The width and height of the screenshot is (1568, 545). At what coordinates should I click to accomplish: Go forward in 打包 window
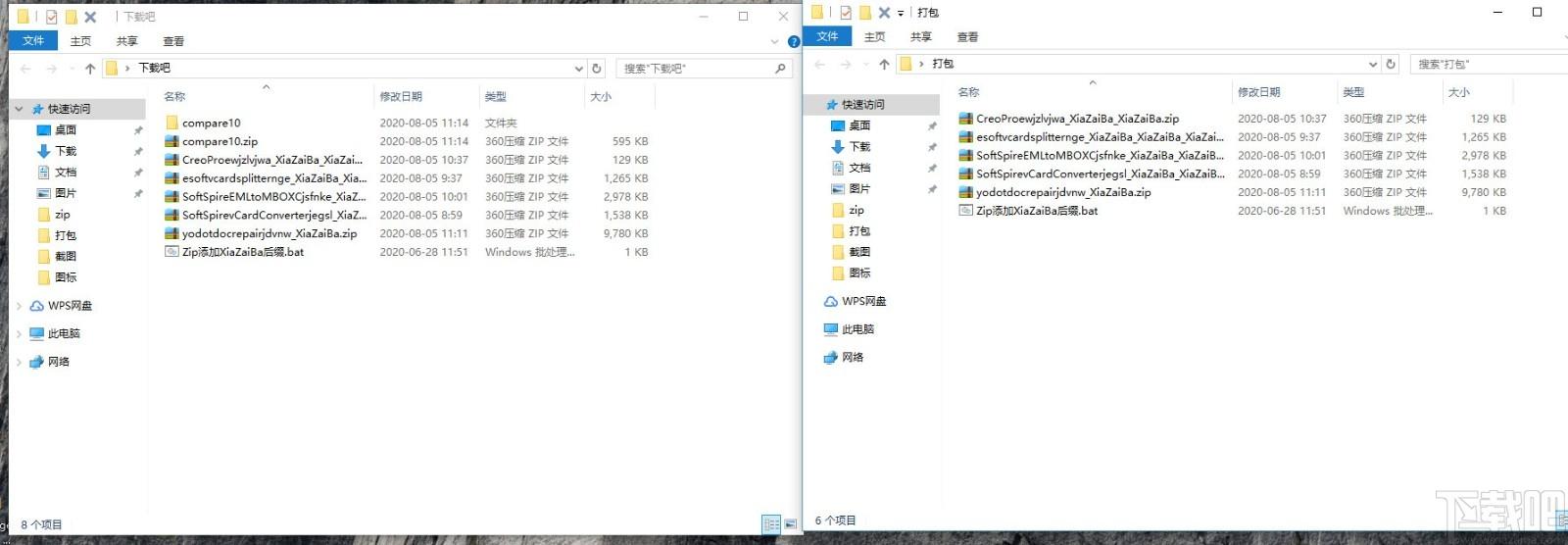coord(846,64)
